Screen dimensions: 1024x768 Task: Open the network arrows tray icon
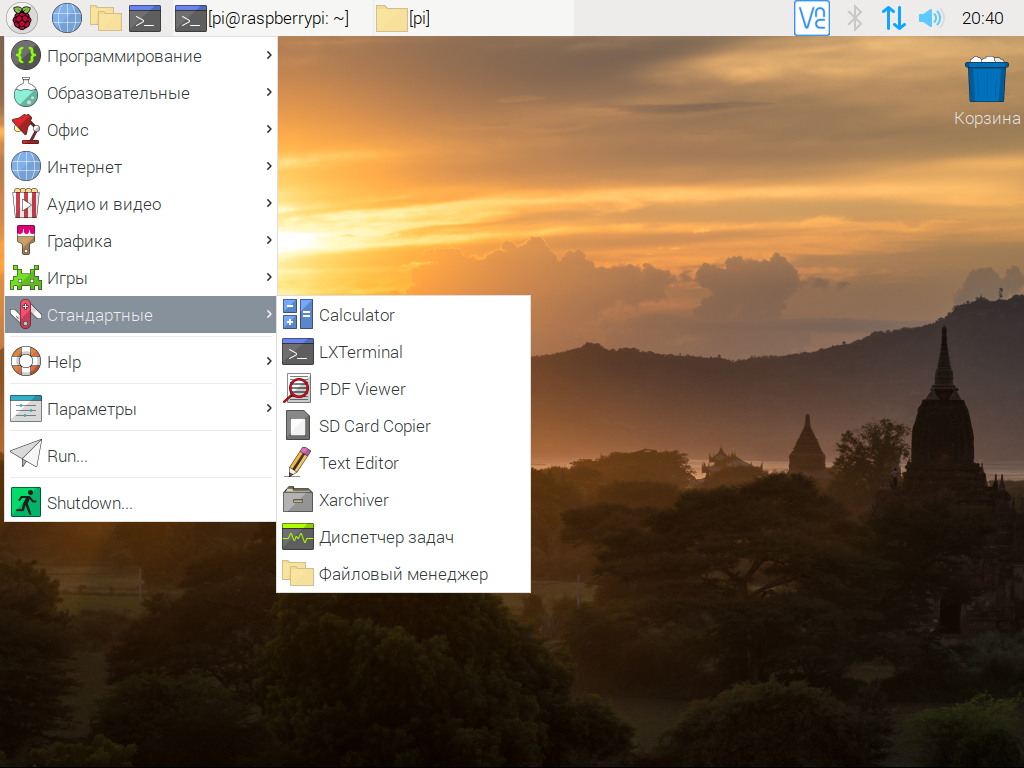click(x=893, y=18)
